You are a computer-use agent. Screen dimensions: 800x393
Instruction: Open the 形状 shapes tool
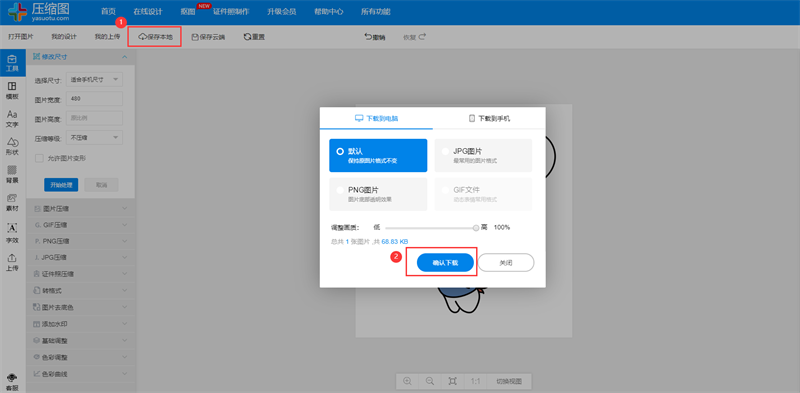coord(12,146)
